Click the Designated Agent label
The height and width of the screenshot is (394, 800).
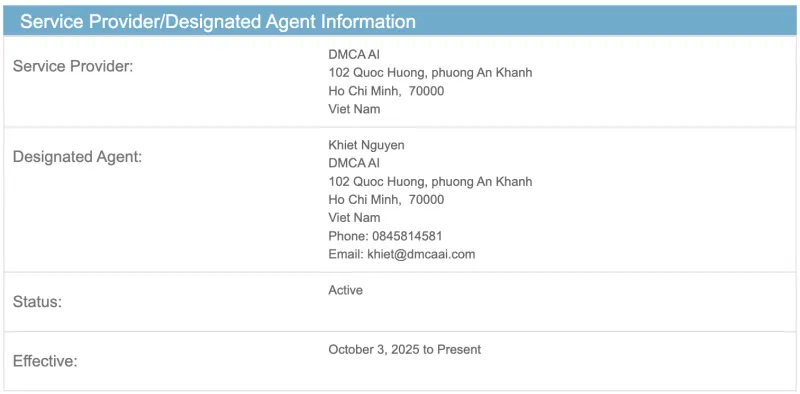[78, 157]
